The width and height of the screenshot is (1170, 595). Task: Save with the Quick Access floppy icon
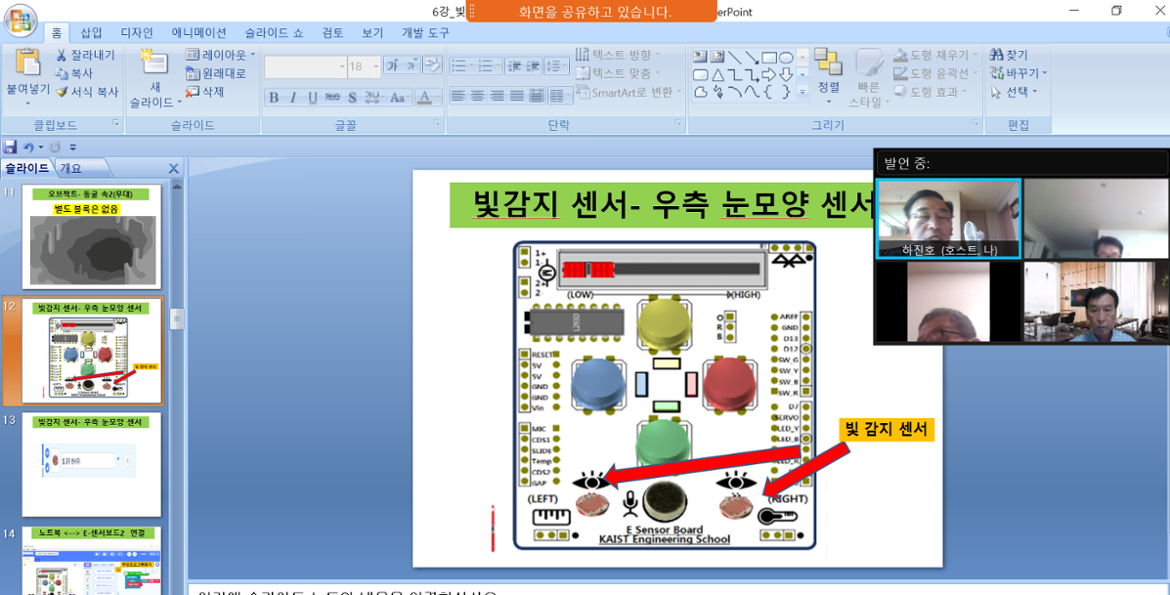pos(10,147)
